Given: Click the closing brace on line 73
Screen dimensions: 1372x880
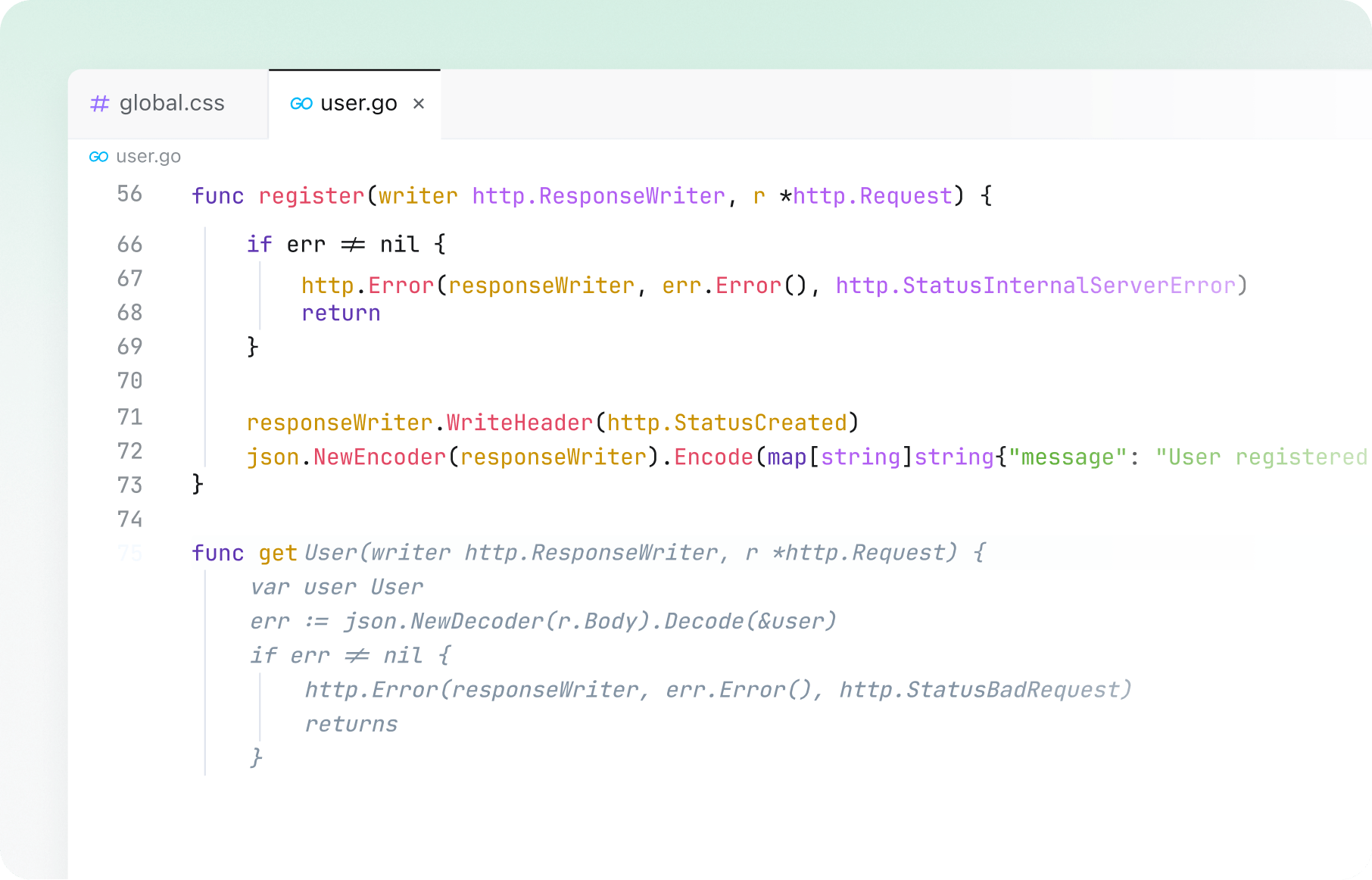Looking at the screenshot, I should (198, 483).
